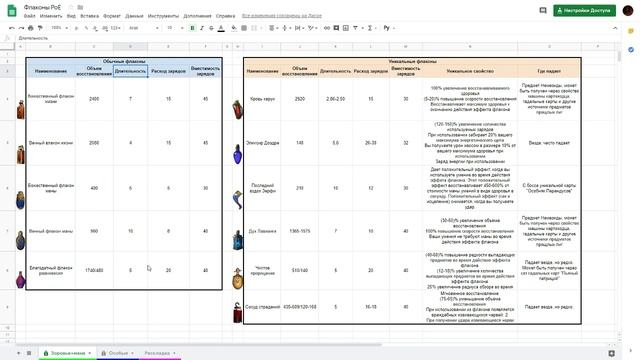The width and height of the screenshot is (640, 360).
Task: Redo the last action
Action: [x=21, y=28]
